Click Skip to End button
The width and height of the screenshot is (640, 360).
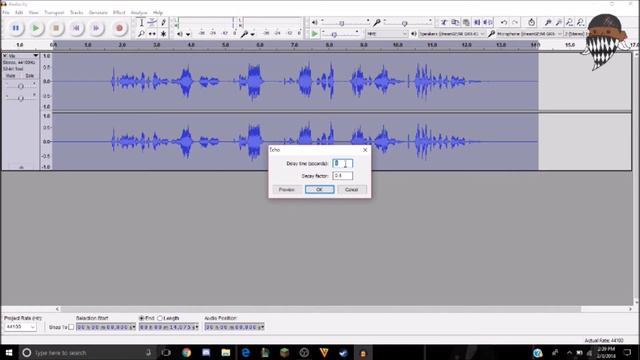96,28
